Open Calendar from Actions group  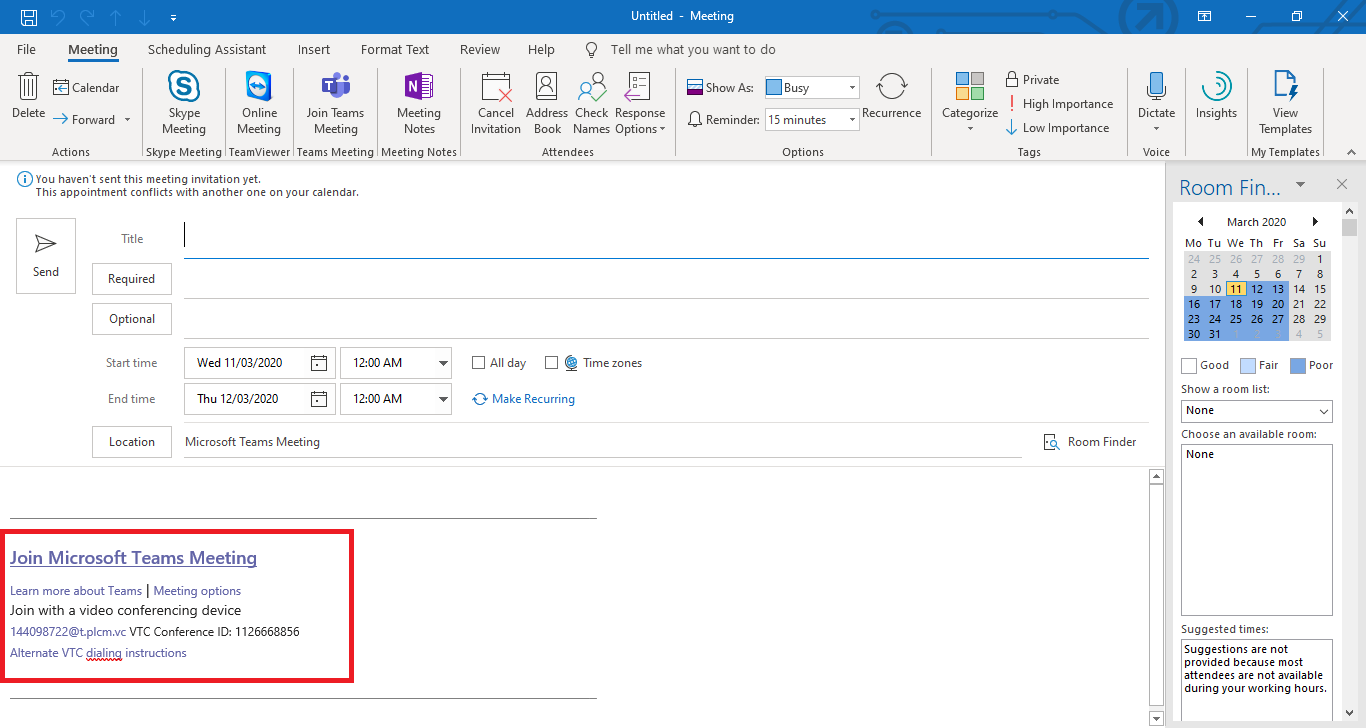(86, 88)
